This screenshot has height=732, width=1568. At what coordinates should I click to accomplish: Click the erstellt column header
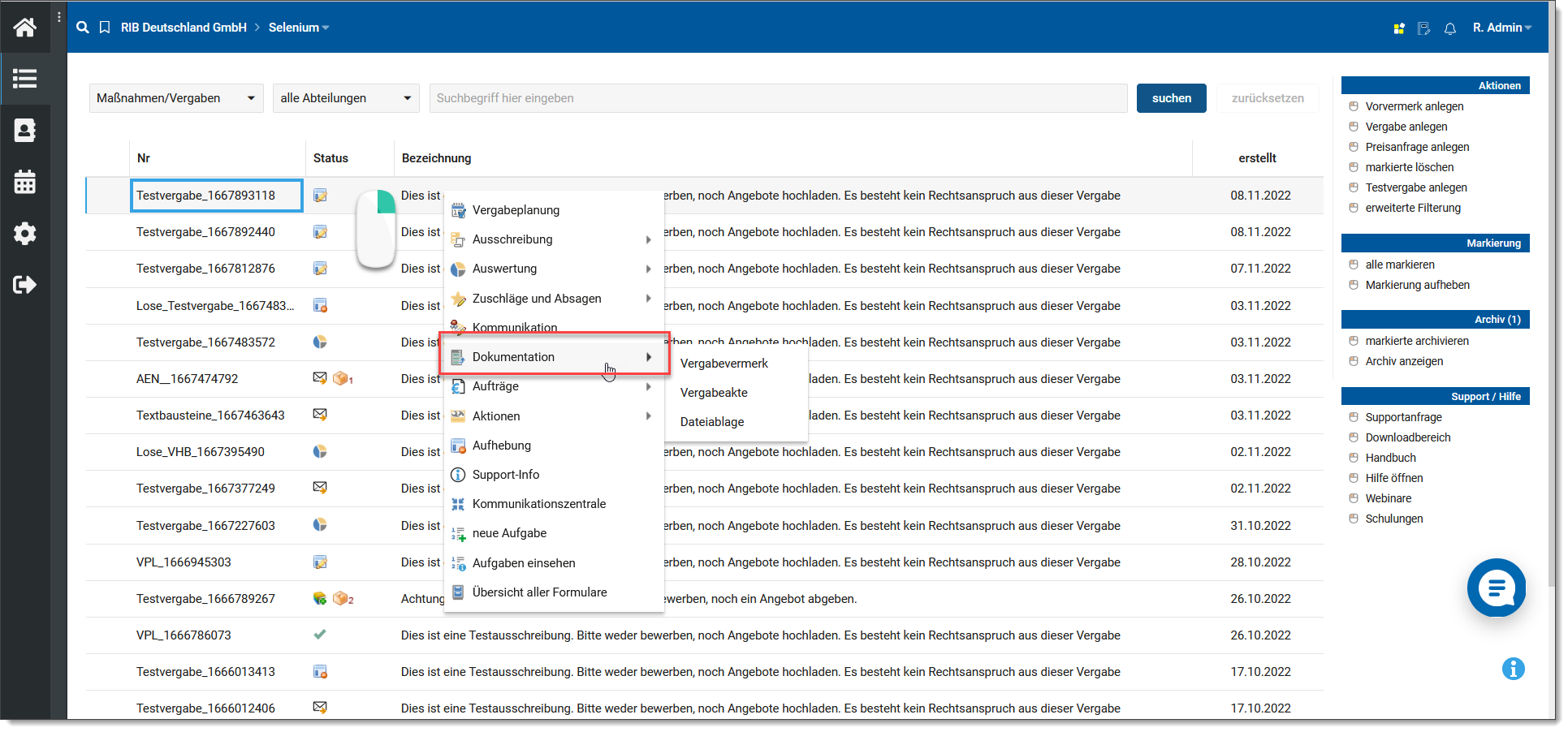tap(1257, 158)
